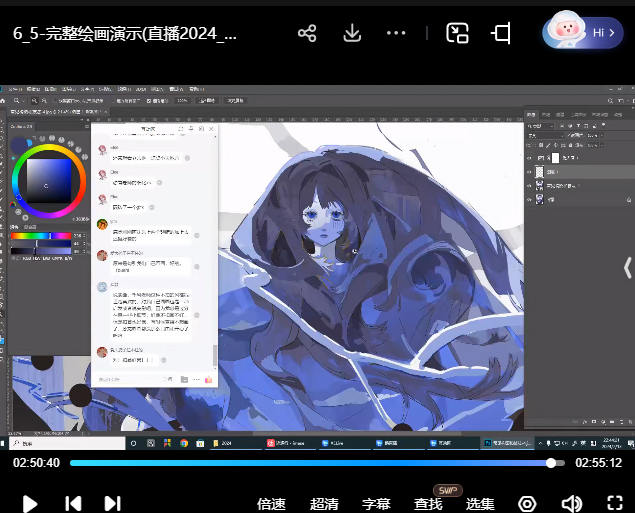This screenshot has height=513, width=635.
Task: Enable picture-in-picture mini player
Action: tap(458, 33)
